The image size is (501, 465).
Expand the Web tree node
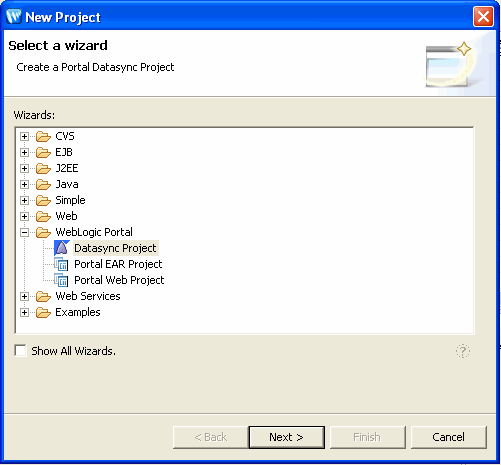coord(24,216)
